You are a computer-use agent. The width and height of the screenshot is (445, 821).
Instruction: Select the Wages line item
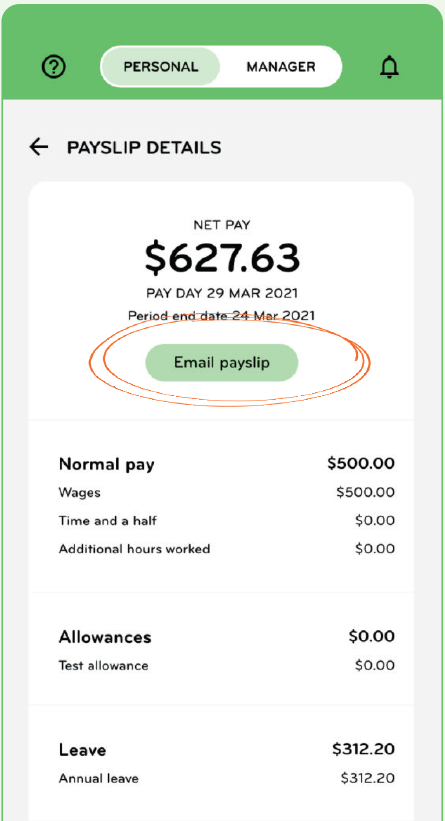(x=227, y=493)
